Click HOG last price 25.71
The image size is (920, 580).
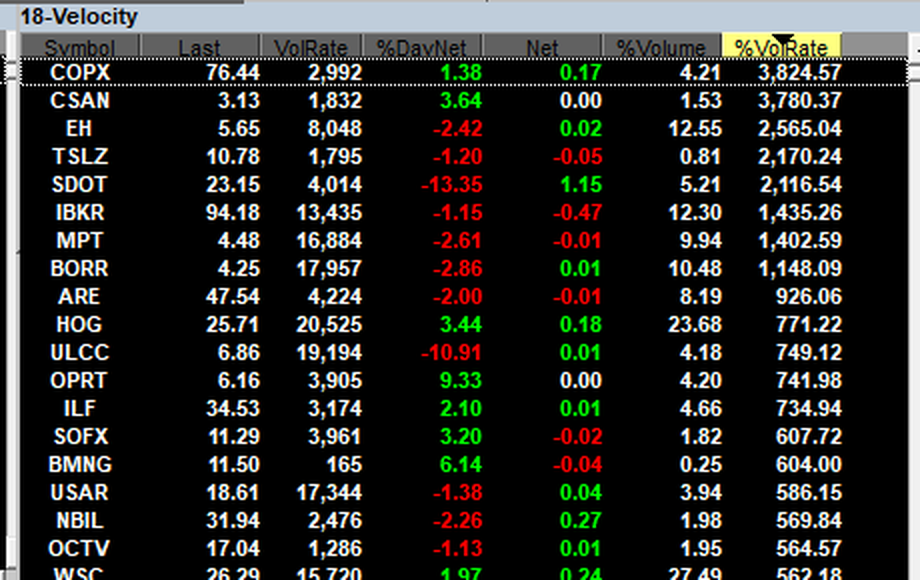(x=233, y=324)
